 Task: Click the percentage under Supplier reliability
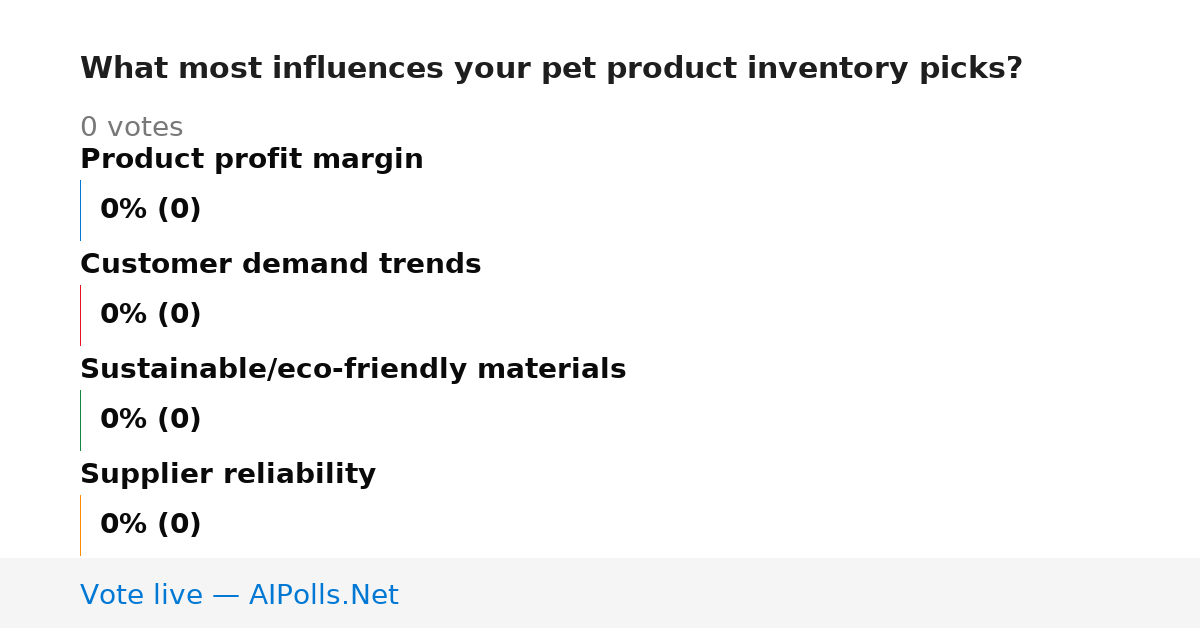click(x=150, y=524)
